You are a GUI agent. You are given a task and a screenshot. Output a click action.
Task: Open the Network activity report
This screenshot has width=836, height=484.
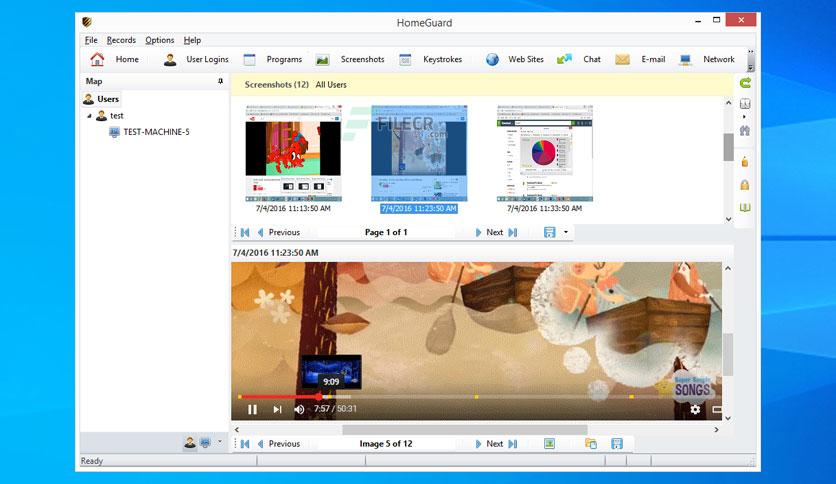[707, 59]
